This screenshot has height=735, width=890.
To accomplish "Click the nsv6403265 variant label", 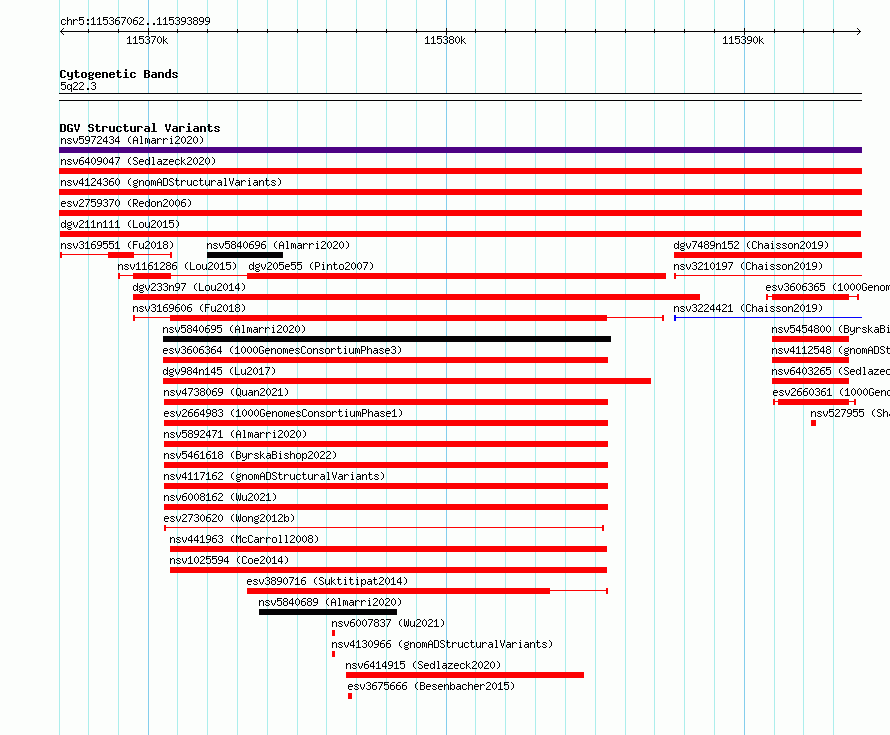I will (x=830, y=371).
